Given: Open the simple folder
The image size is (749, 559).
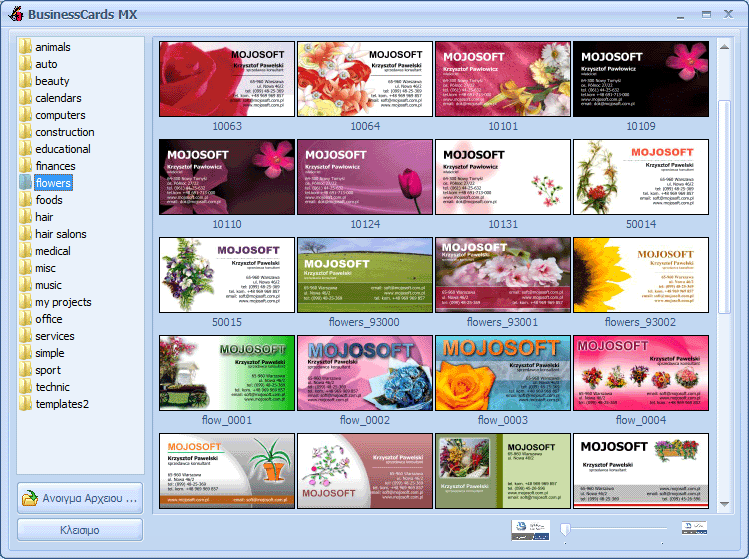Looking at the screenshot, I should 42,353.
